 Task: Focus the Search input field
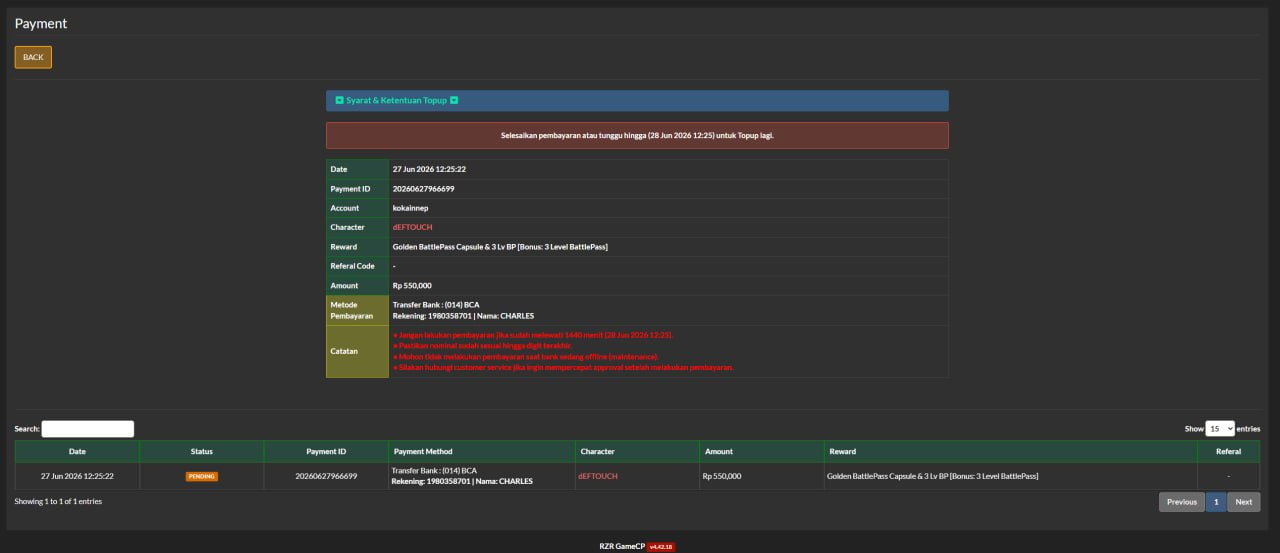pos(88,429)
